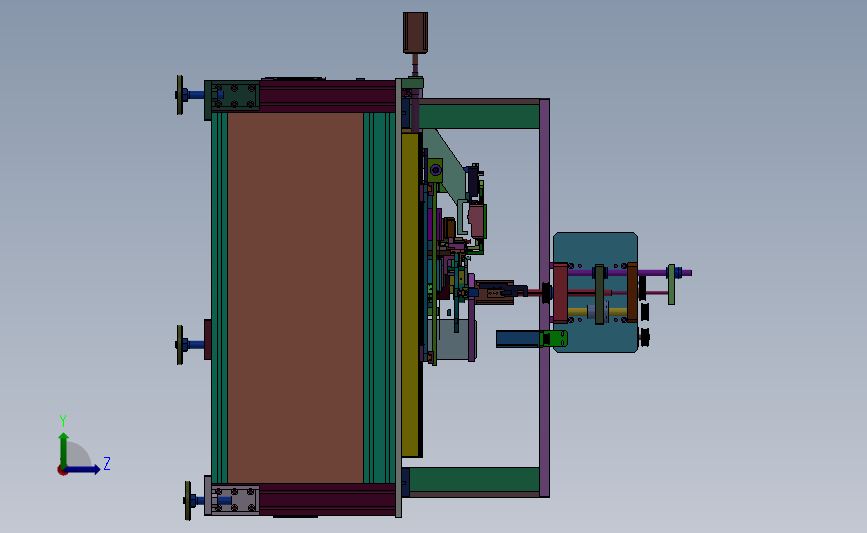Select the dark brown motor cylinder on top
867x533 pixels.
tap(415, 33)
